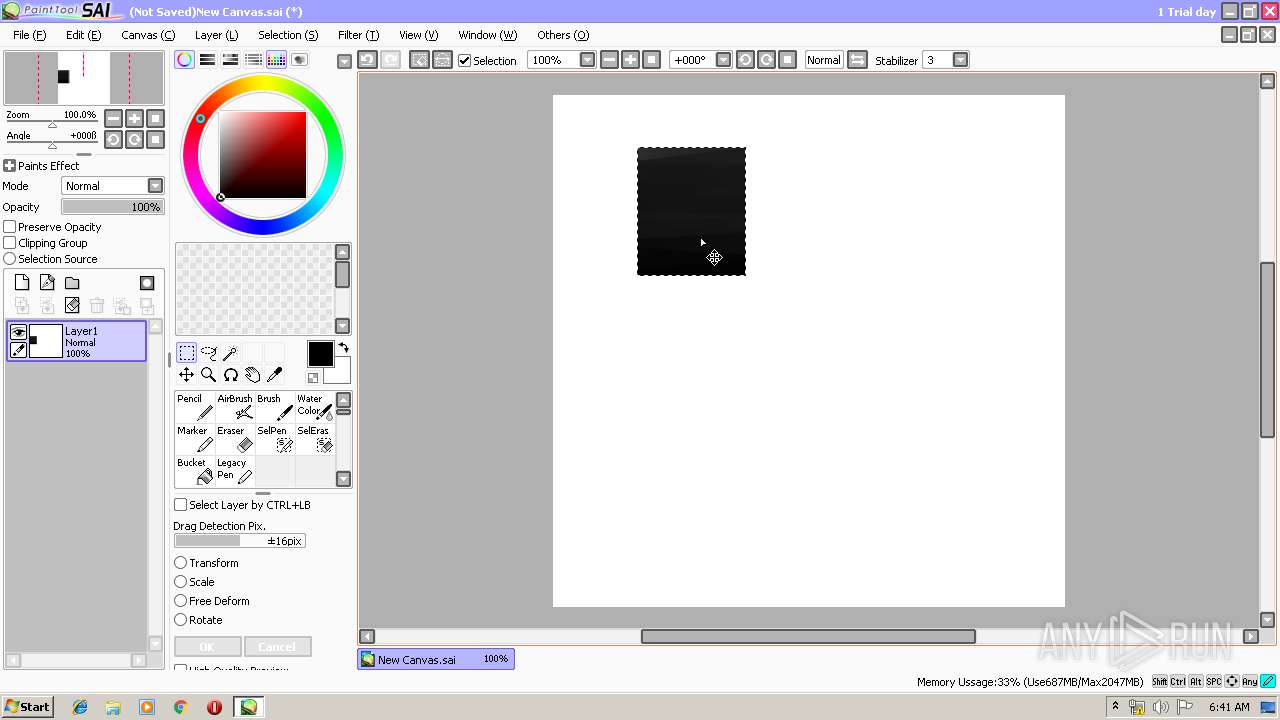Create a new normal layer
The width and height of the screenshot is (1280, 720).
point(22,283)
